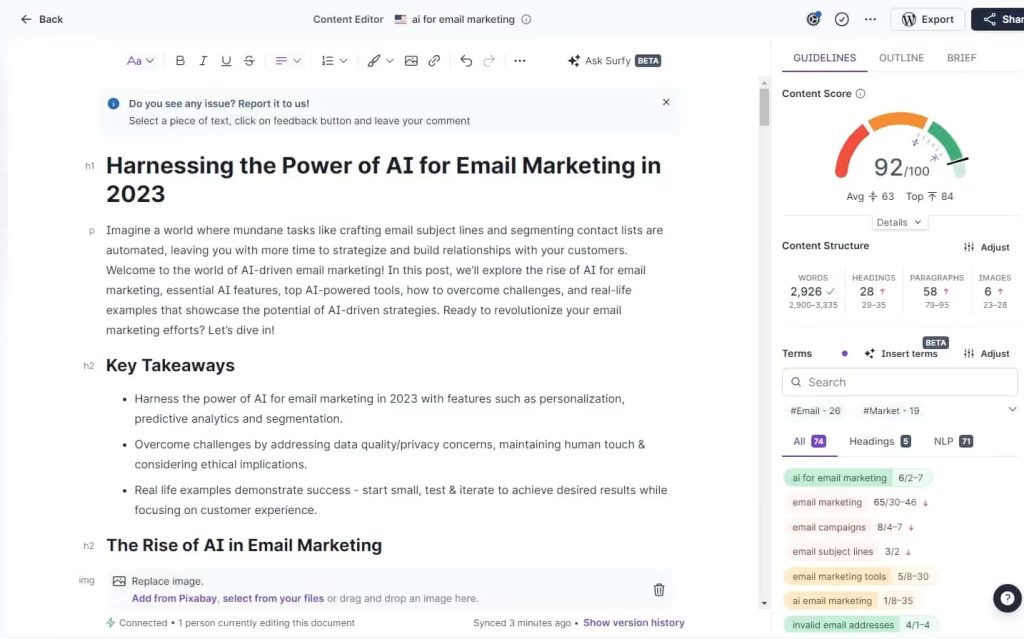Toggle underline formatting
The width and height of the screenshot is (1024, 639).
pos(226,60)
